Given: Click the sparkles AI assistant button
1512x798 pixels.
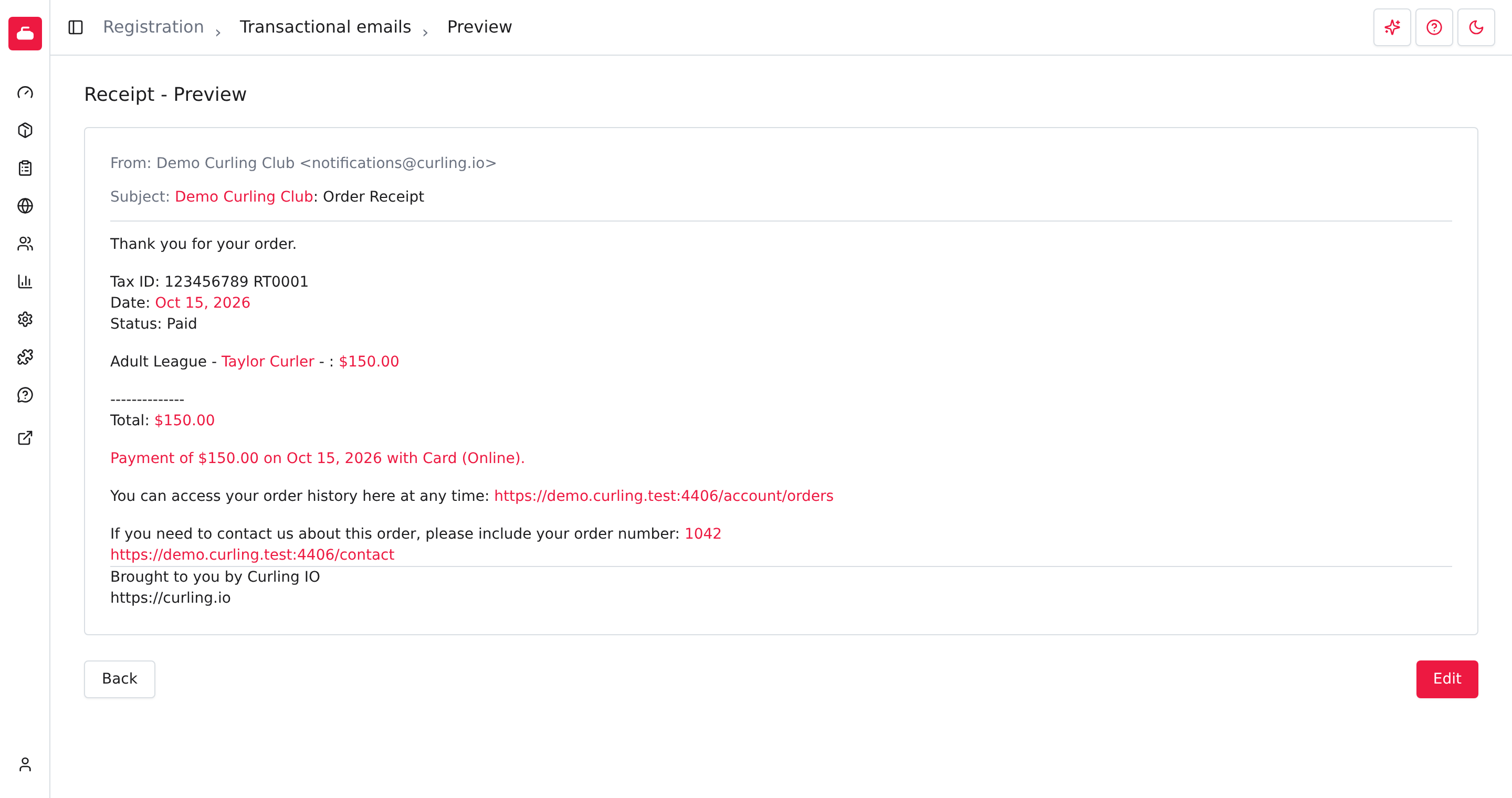Looking at the screenshot, I should [x=1392, y=27].
